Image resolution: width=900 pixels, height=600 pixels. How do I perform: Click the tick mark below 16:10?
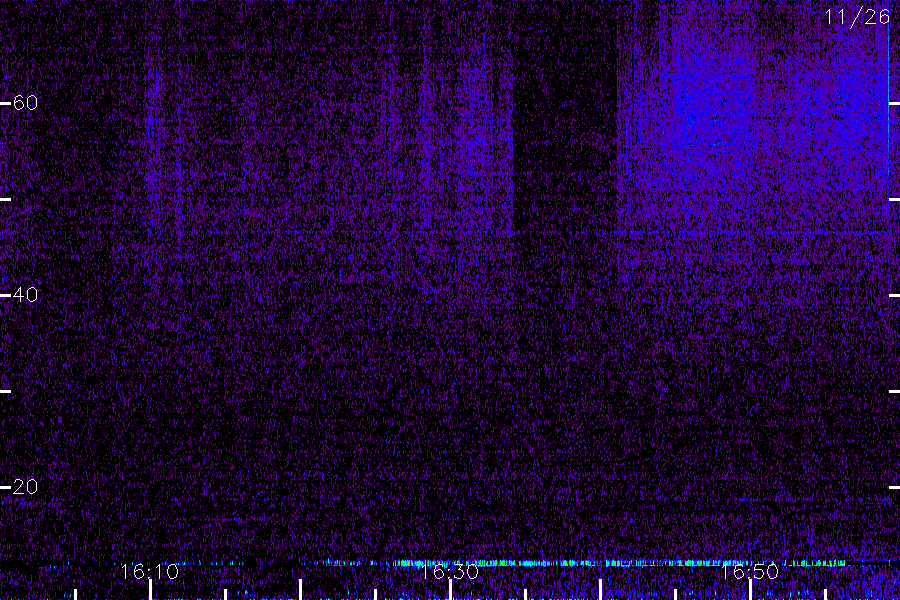[x=150, y=590]
